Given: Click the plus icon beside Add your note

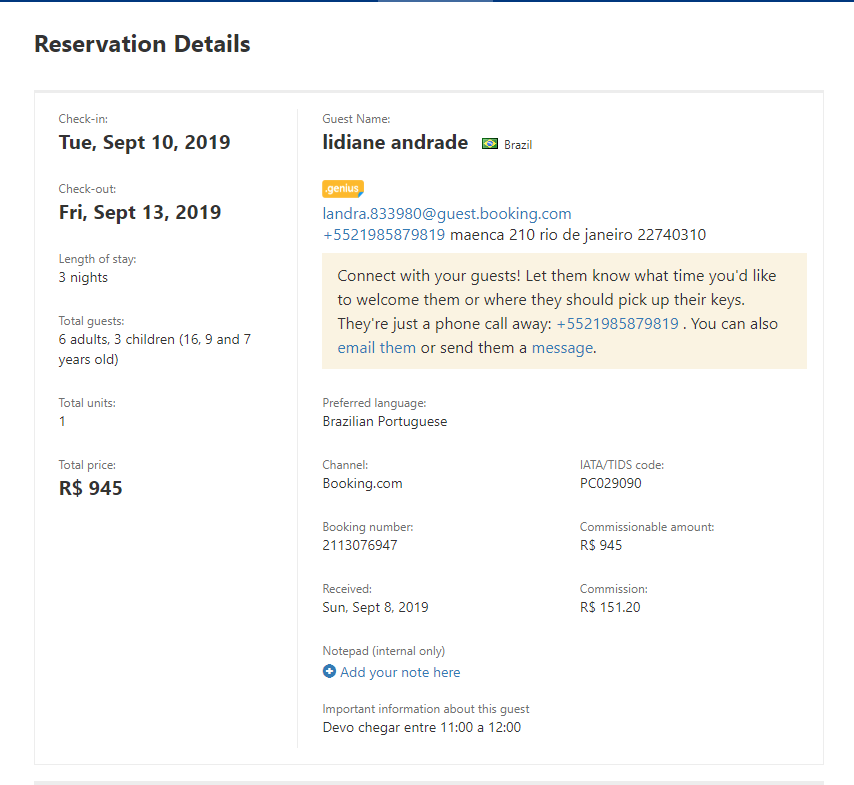Looking at the screenshot, I should tap(329, 672).
